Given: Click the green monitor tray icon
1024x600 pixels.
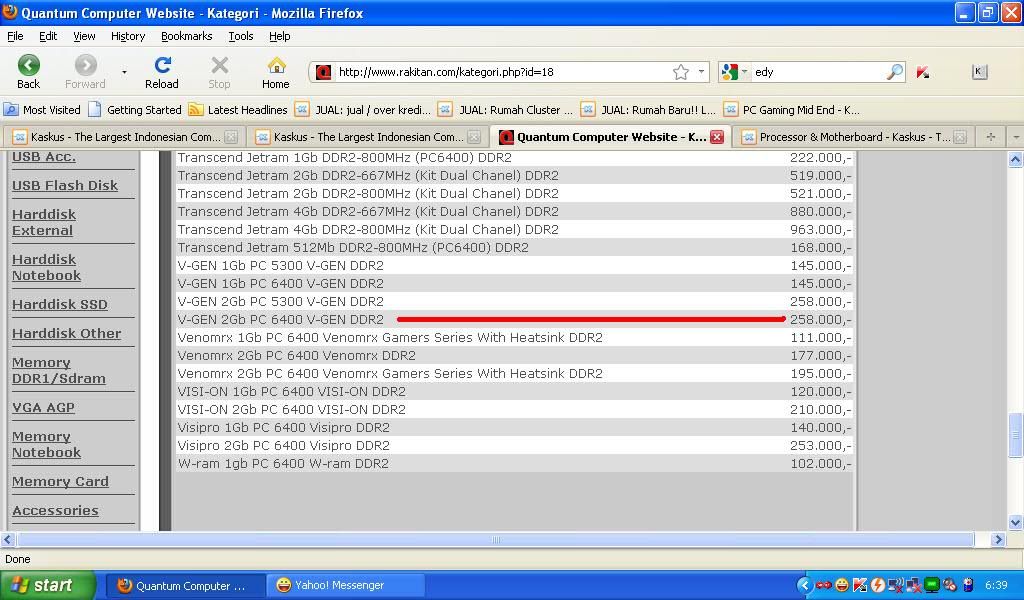Looking at the screenshot, I should click(x=932, y=585).
